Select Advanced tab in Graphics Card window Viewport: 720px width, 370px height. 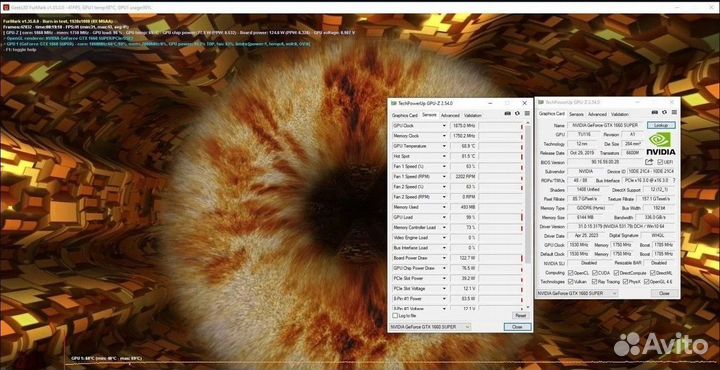(x=597, y=114)
